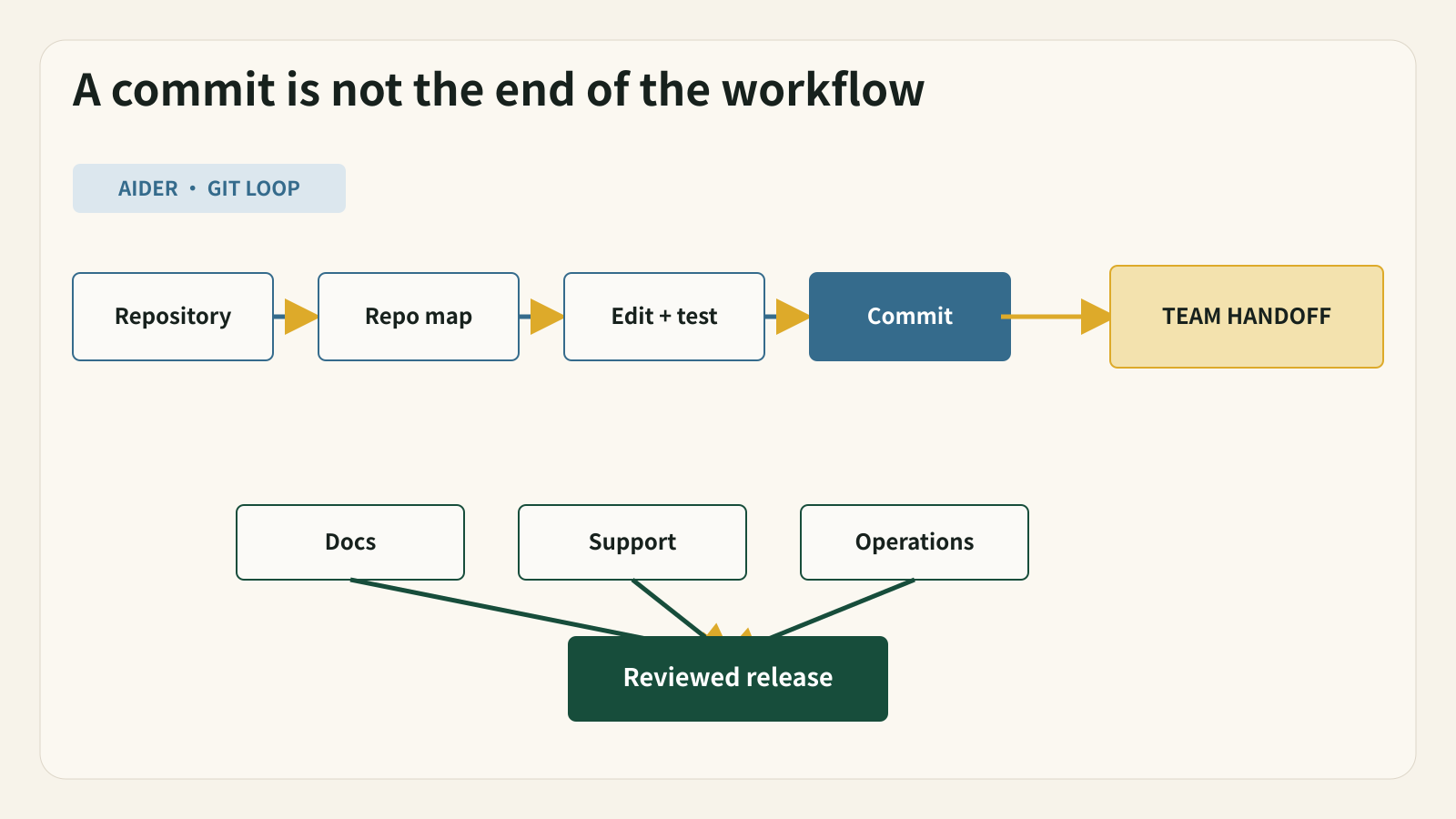Select the Reviewed release box
Screen dimensions: 1456x819
(x=728, y=679)
